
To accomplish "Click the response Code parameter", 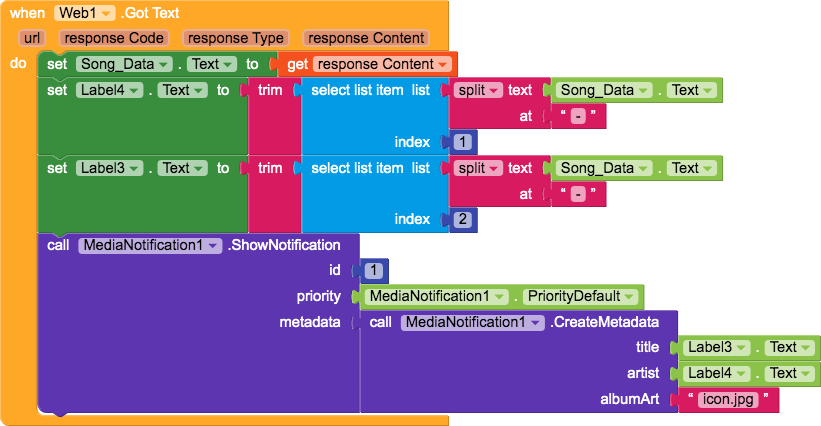I will coord(114,38).
